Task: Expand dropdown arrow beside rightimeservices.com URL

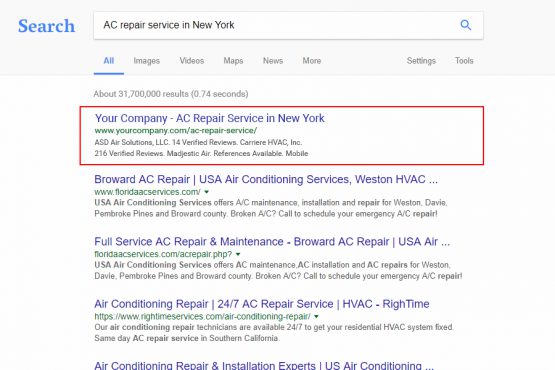Action: point(316,317)
